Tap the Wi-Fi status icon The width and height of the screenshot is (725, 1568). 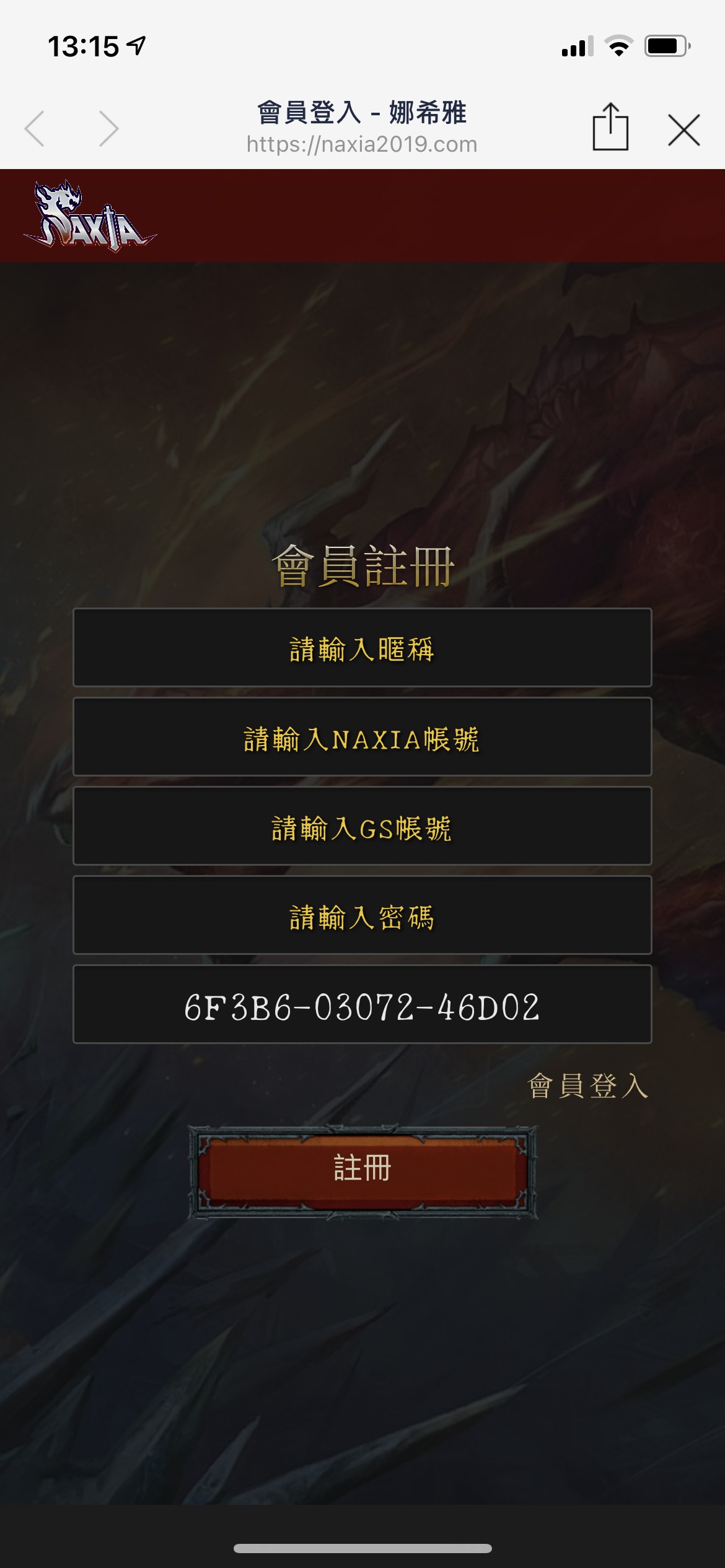pos(618,46)
